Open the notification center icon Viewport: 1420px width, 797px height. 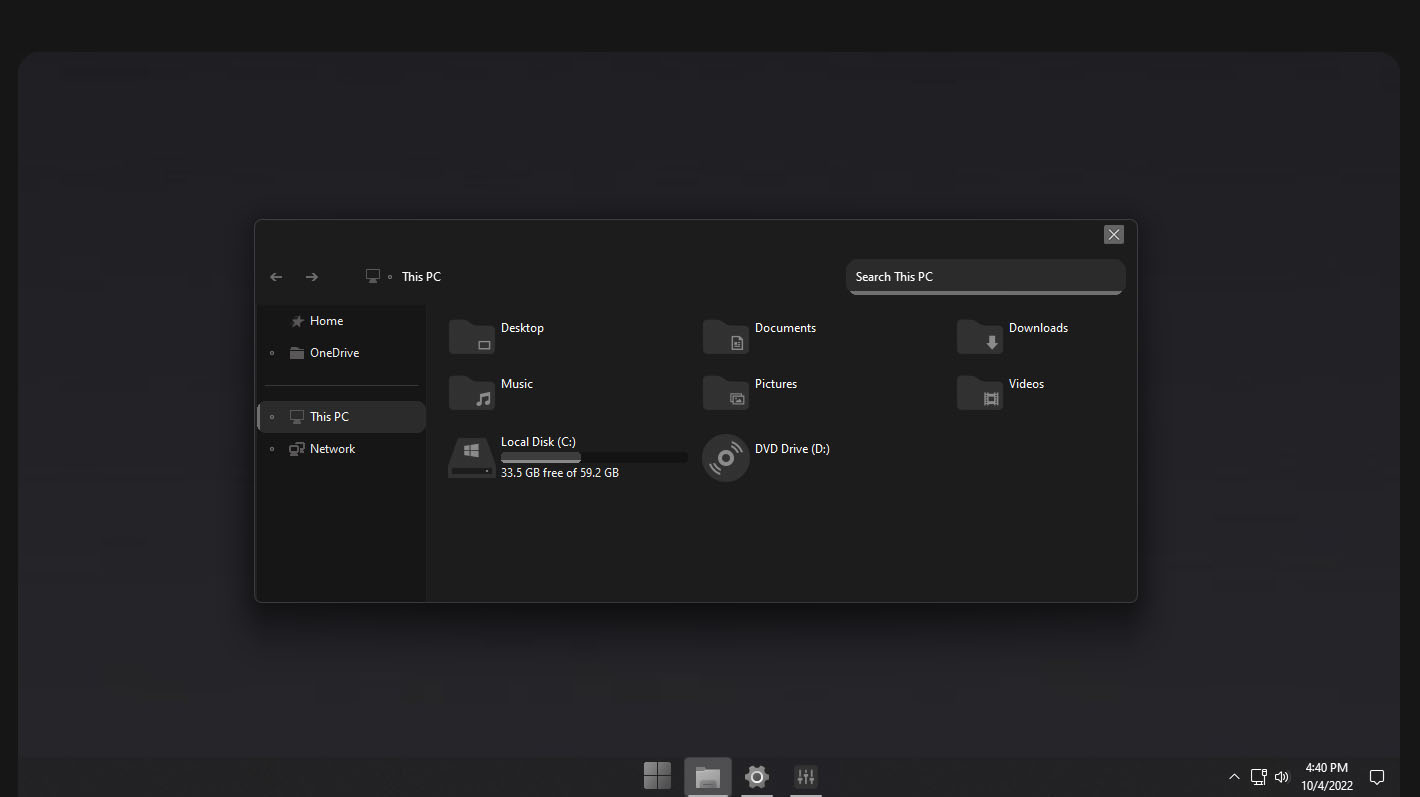(1377, 777)
